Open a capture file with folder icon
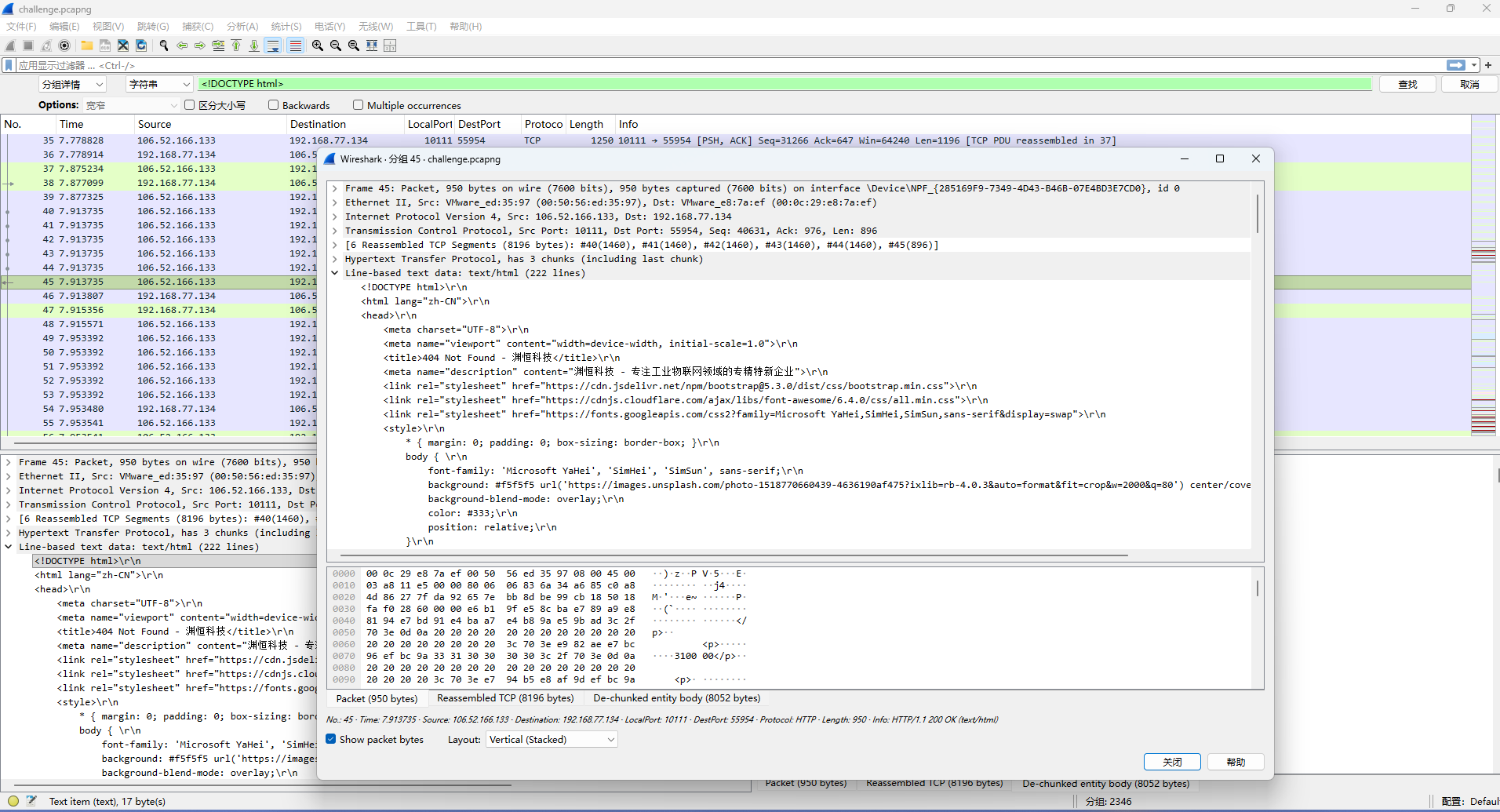This screenshot has height=812, width=1500. 87,46
